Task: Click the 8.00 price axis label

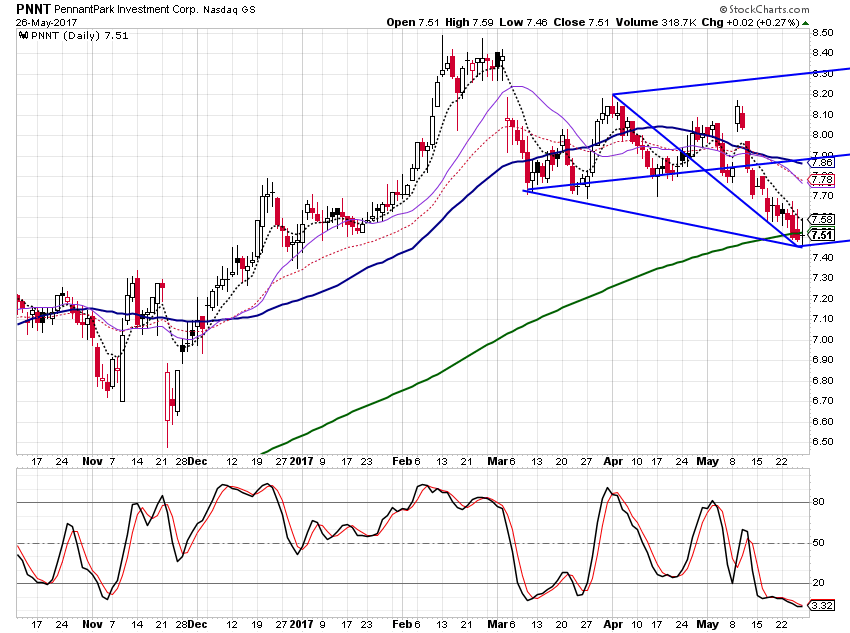Action: [x=823, y=135]
